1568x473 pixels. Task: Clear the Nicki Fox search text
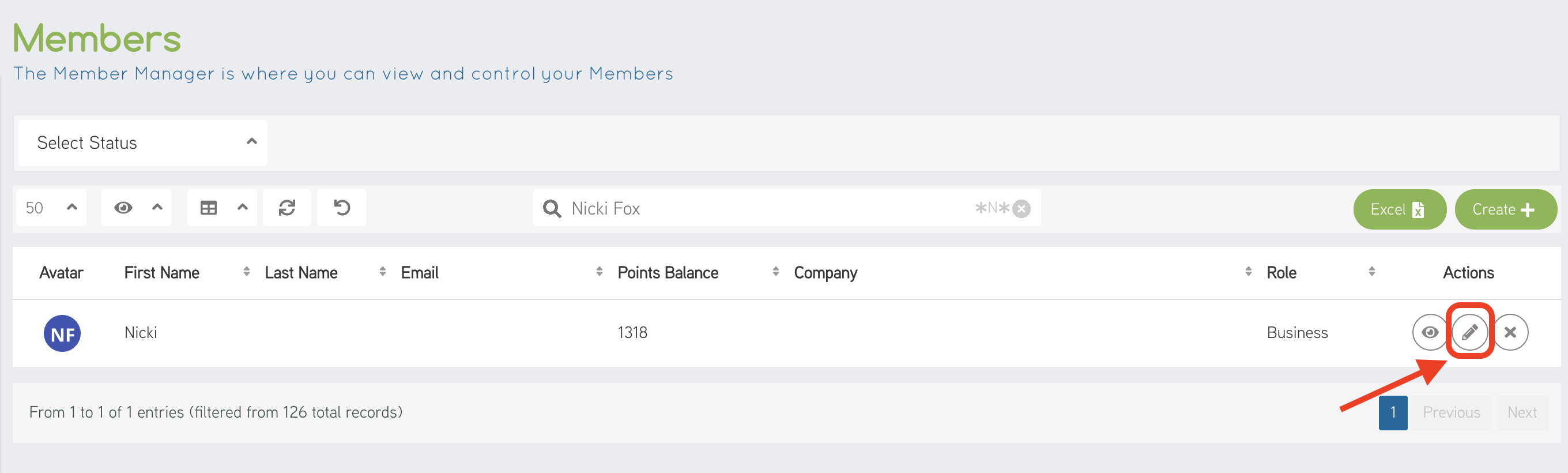point(1022,209)
